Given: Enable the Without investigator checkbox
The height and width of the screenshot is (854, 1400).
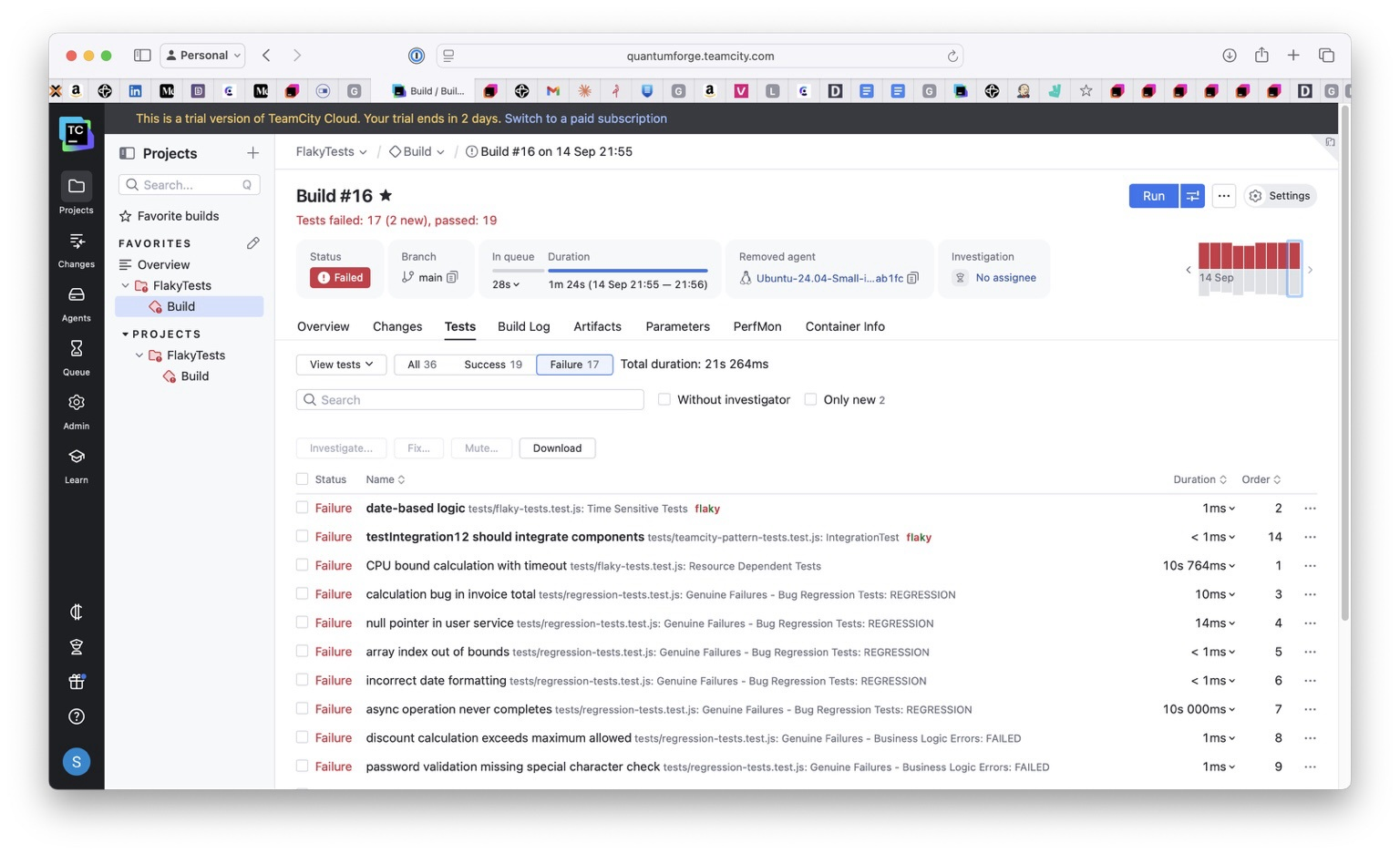Looking at the screenshot, I should [x=664, y=400].
